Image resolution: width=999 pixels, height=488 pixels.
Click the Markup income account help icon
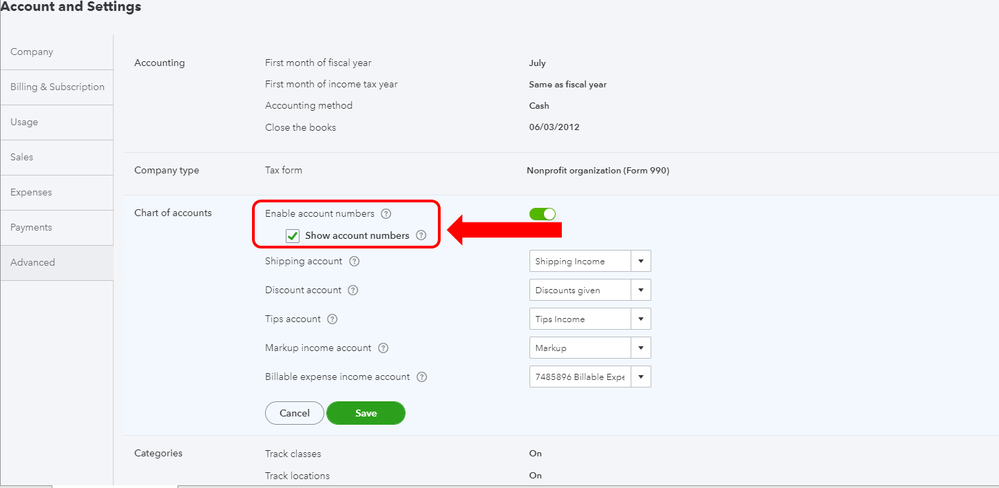(384, 348)
